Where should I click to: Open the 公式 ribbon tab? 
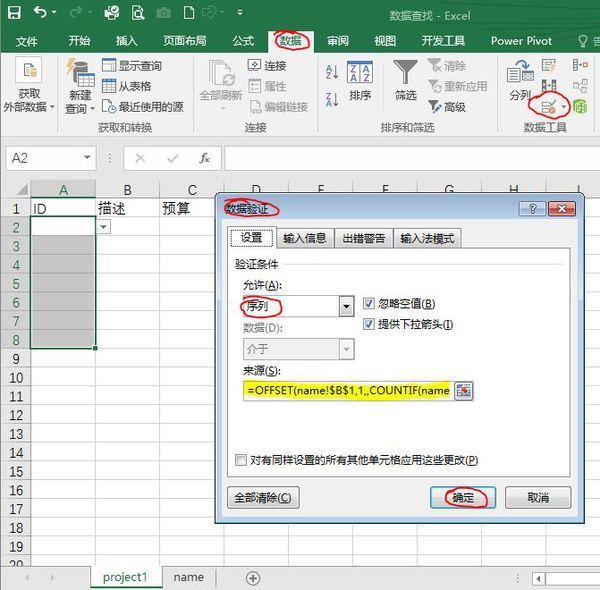click(243, 41)
